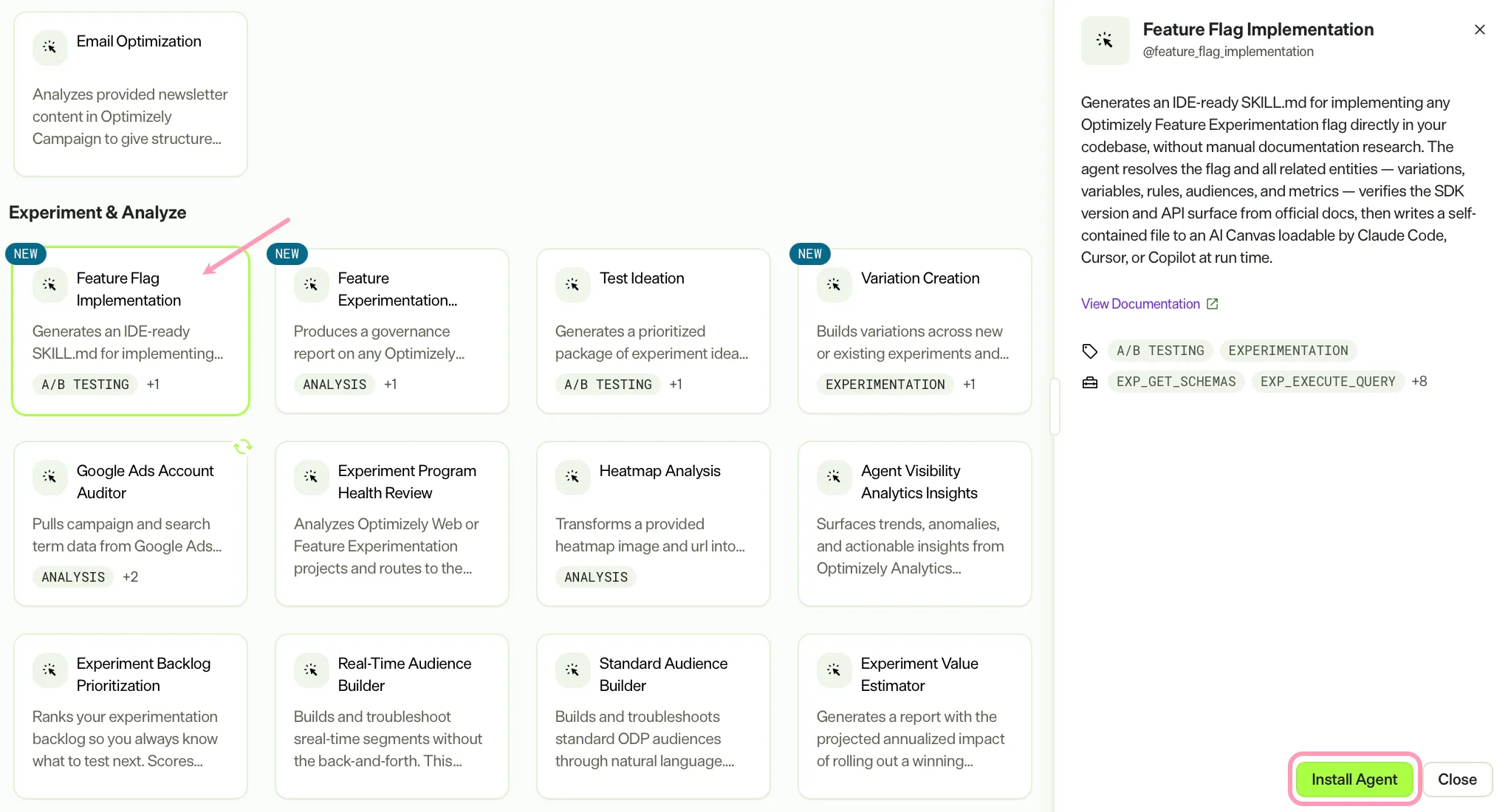The image size is (1508, 812).
Task: Click the Agent Visibility Analytics Insights icon
Action: [x=834, y=477]
